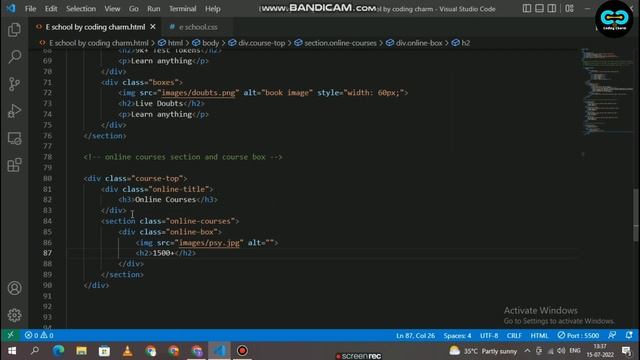Viewport: 640px width, 360px height.
Task: Toggle secondary side bar layout icon
Action: click(551, 9)
